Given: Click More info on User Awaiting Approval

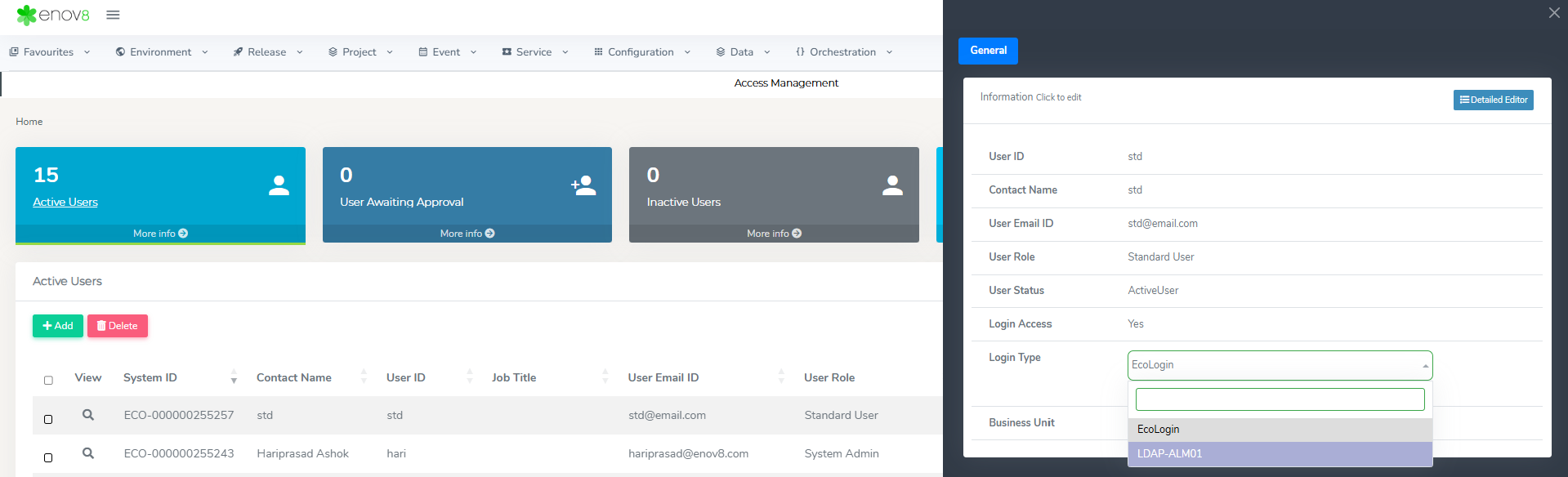Looking at the screenshot, I should 467,234.
